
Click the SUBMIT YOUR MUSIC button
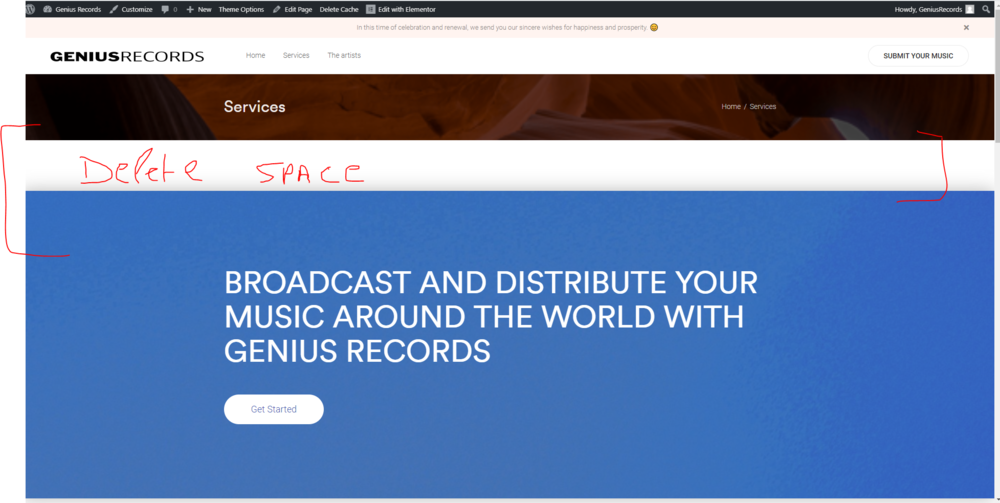pyautogui.click(x=918, y=55)
